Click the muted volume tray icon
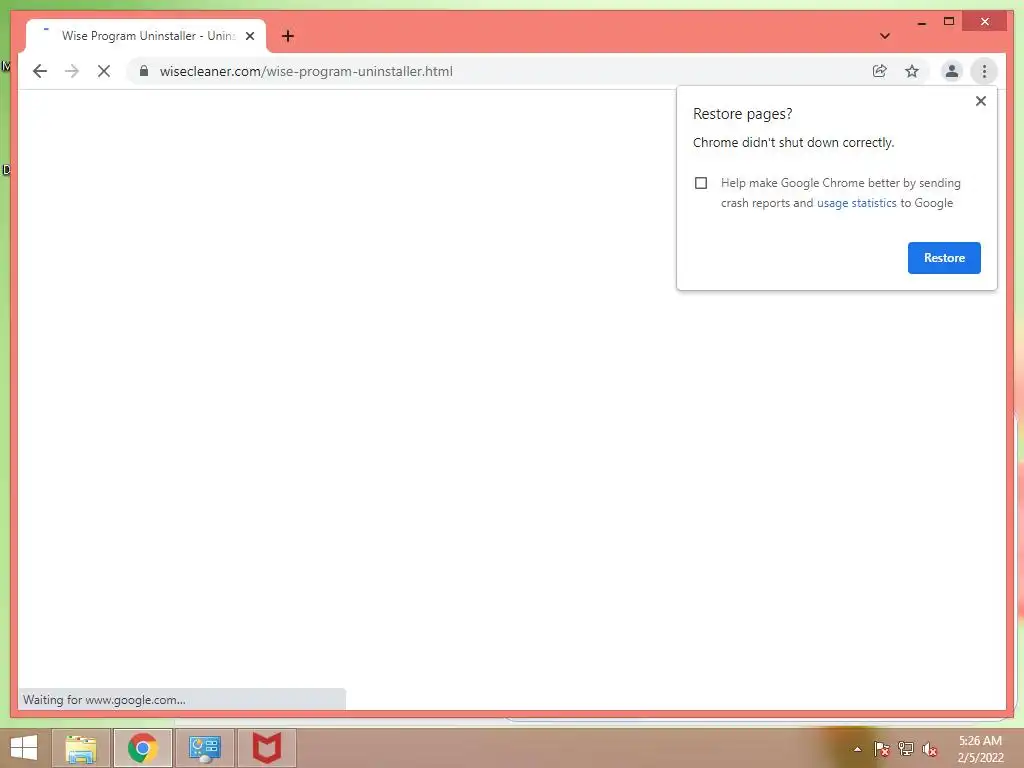Viewport: 1024px width, 768px height. tap(930, 749)
